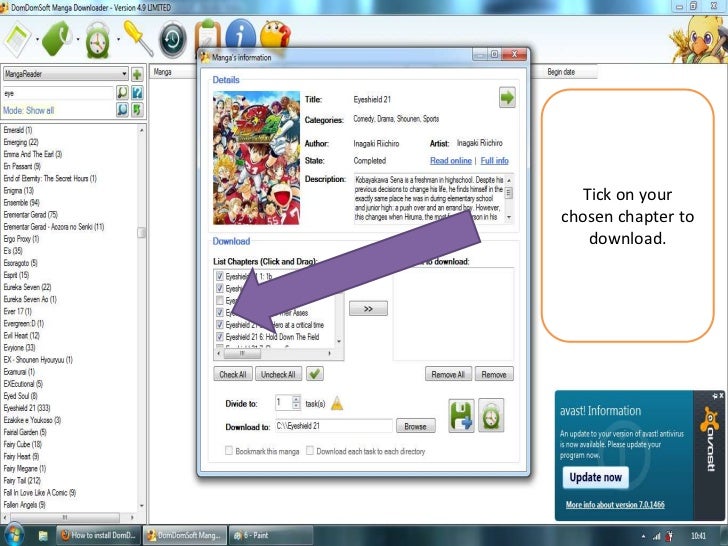Click the Download to path field
This screenshot has width=728, height=546.
coord(334,426)
